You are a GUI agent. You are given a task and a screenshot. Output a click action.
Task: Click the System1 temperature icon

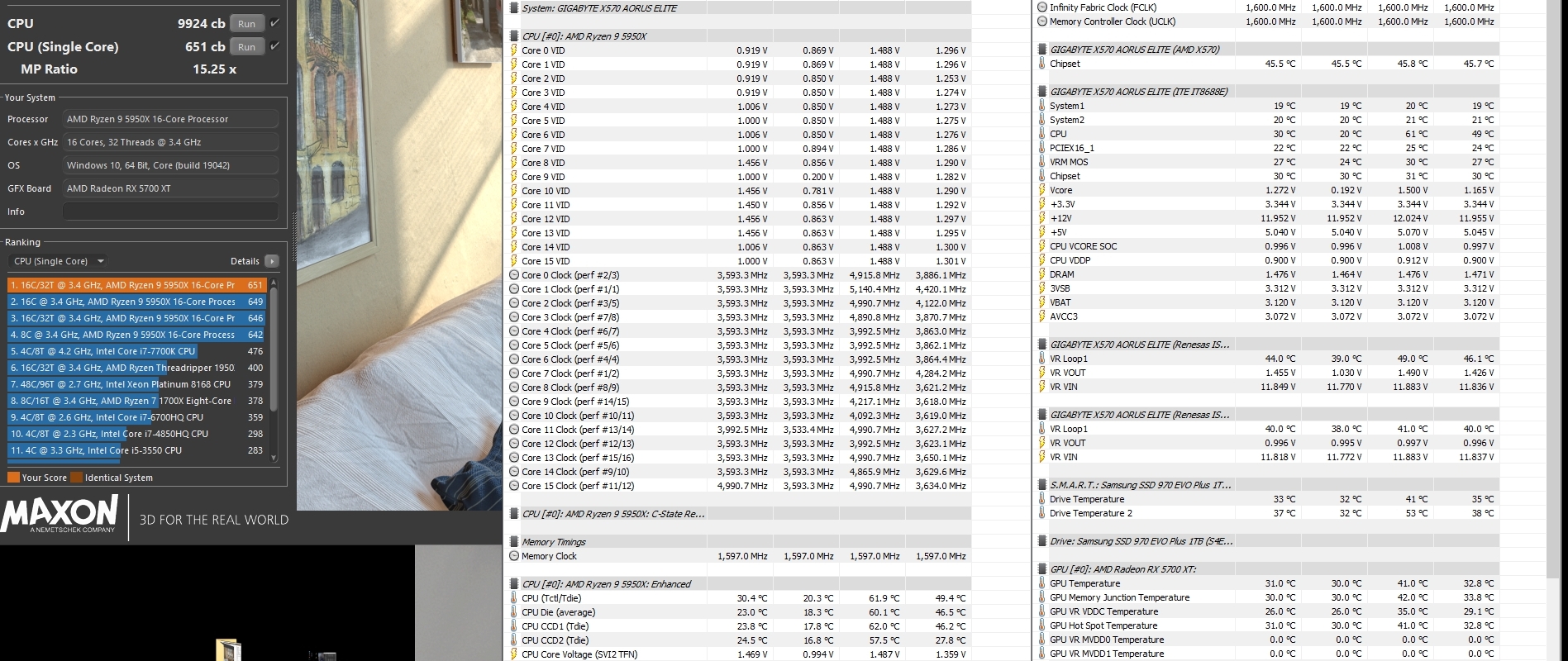click(1041, 106)
